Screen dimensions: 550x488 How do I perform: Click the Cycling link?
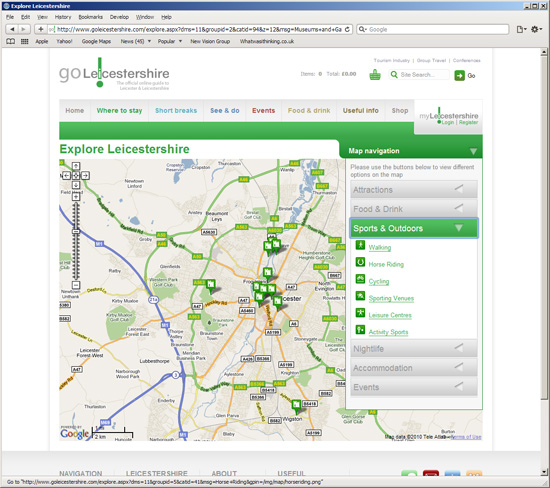tap(379, 281)
